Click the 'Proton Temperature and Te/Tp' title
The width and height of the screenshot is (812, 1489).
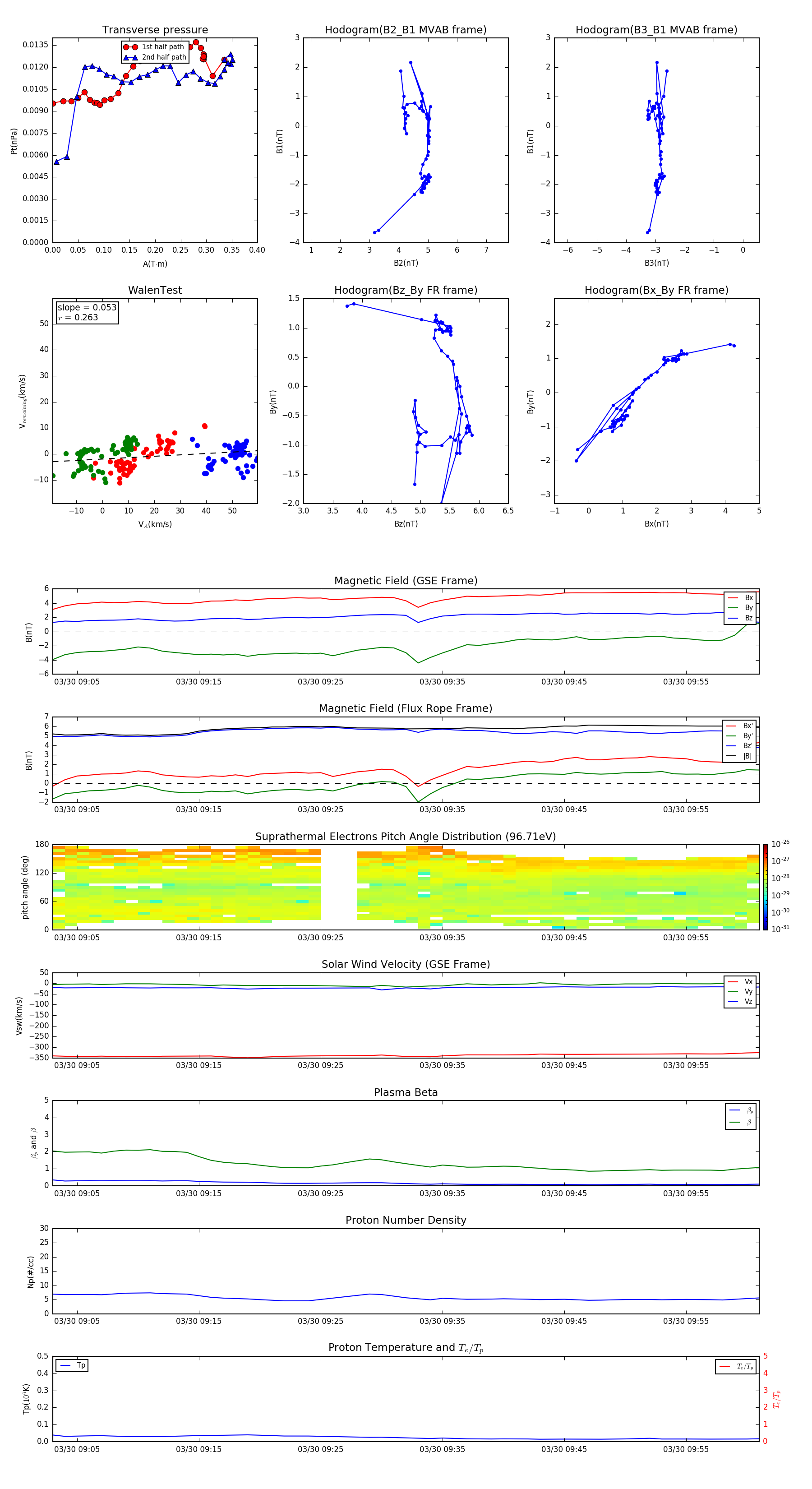406,1348
